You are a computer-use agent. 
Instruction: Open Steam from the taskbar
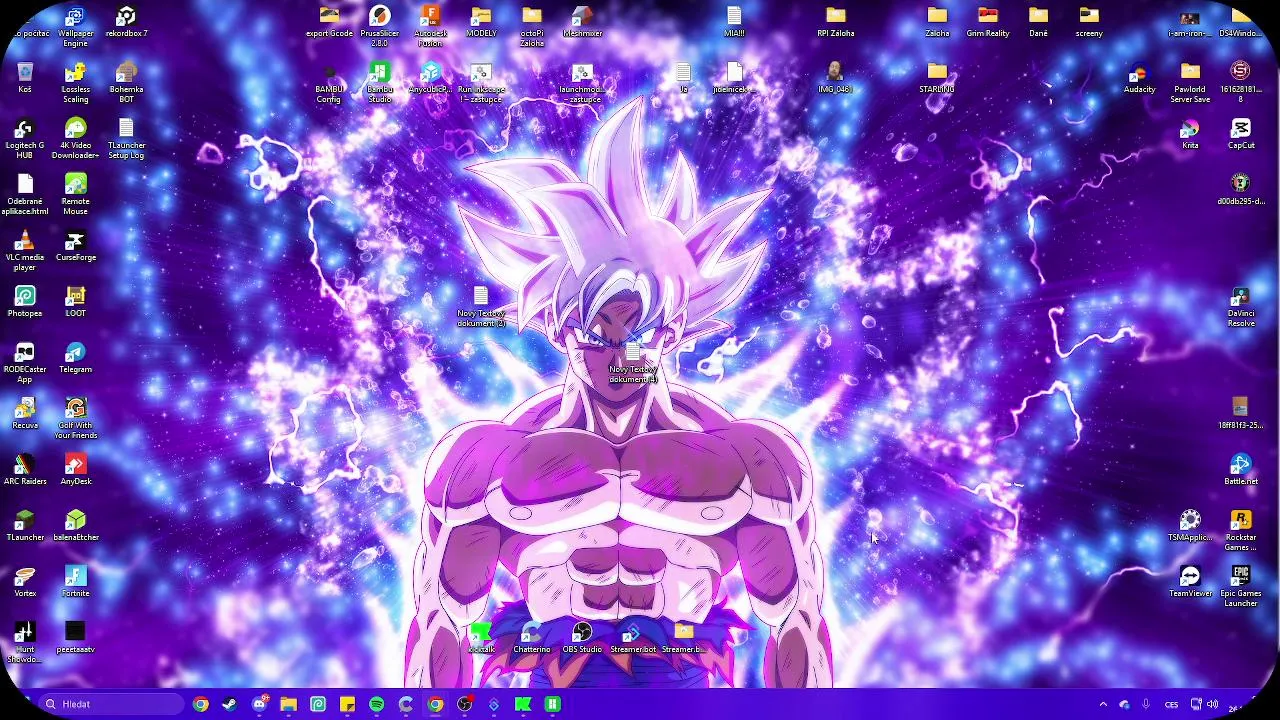click(230, 704)
